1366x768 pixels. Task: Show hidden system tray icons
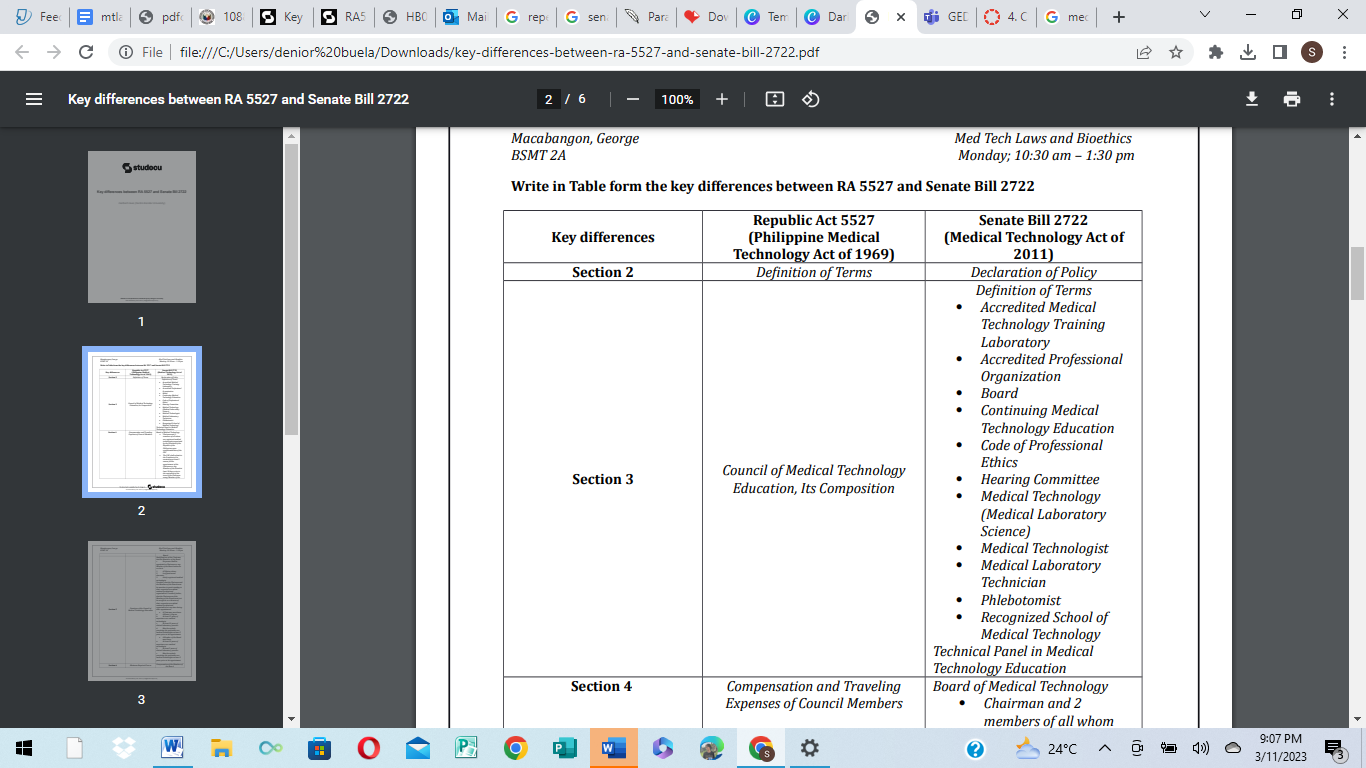pos(1105,748)
